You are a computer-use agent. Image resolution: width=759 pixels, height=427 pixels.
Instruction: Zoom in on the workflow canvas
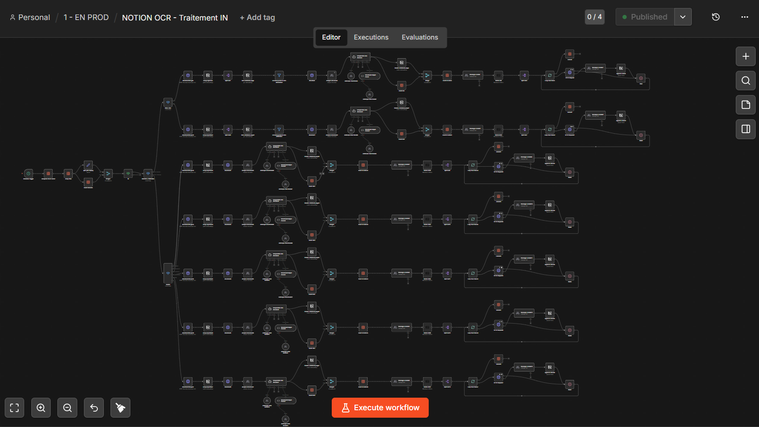pyautogui.click(x=41, y=408)
